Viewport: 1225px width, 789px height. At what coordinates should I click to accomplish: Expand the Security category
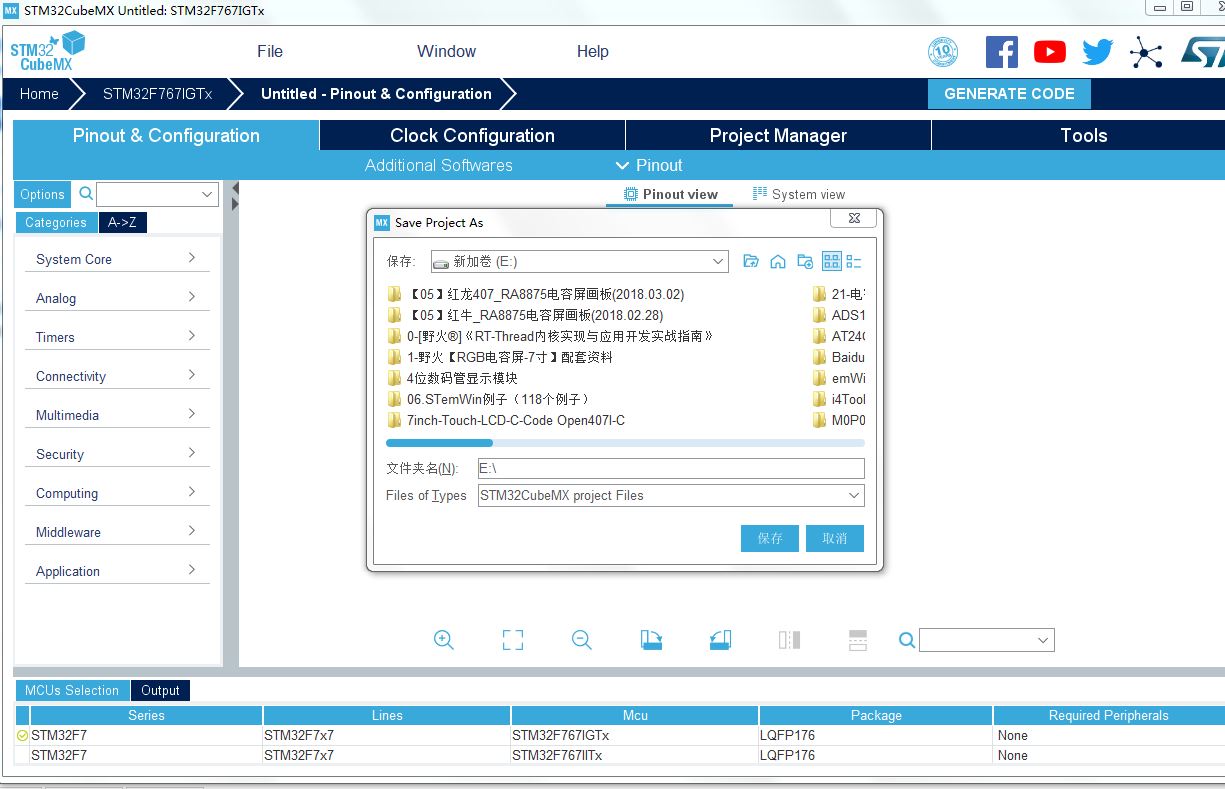117,454
